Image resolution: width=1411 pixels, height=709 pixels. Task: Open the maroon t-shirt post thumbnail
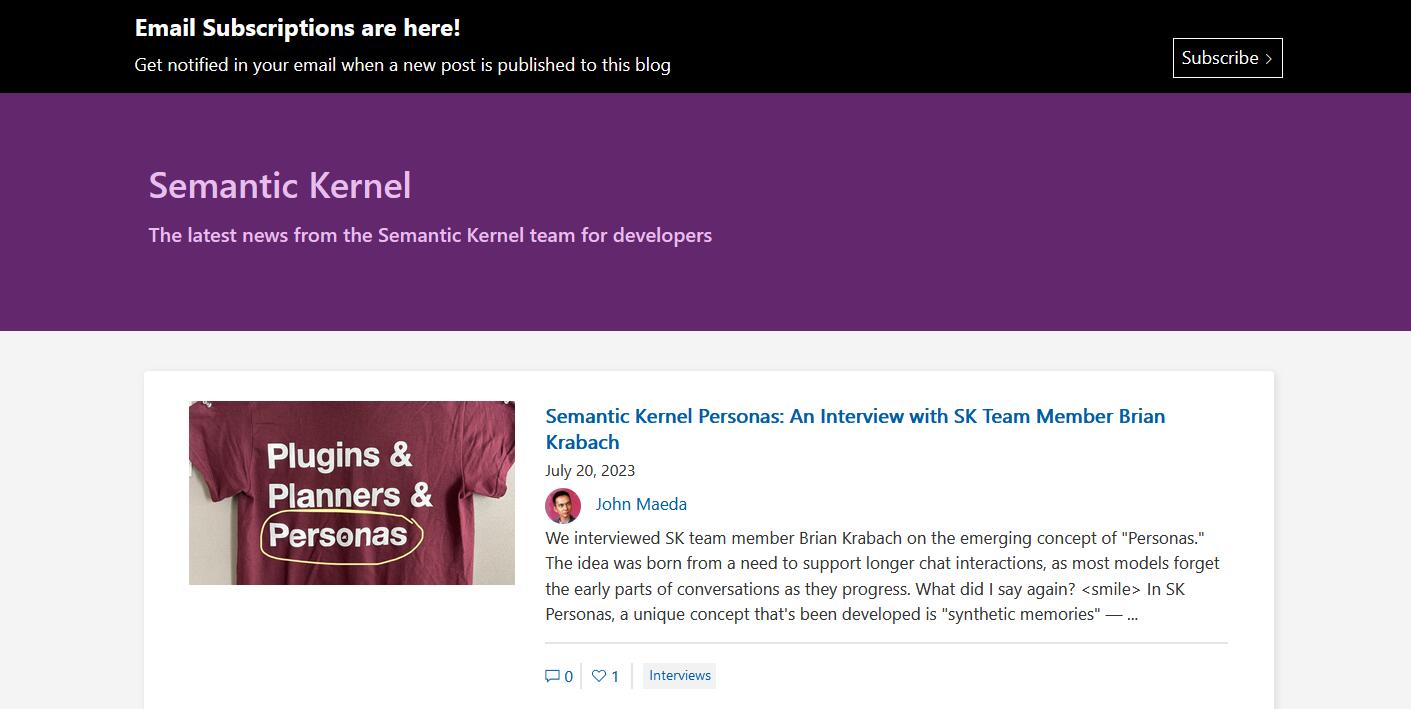click(x=351, y=492)
